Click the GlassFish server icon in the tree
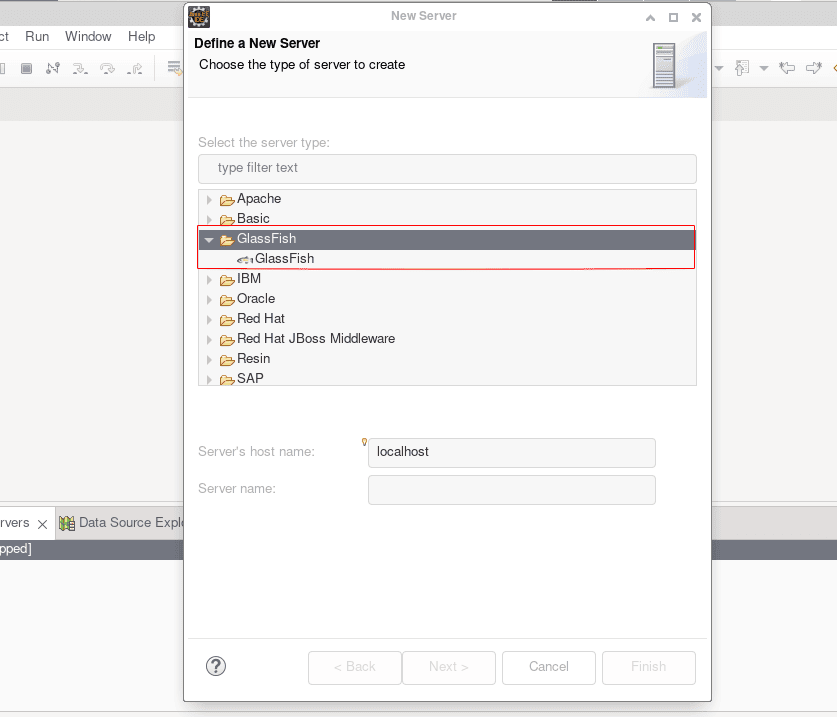 (243, 258)
